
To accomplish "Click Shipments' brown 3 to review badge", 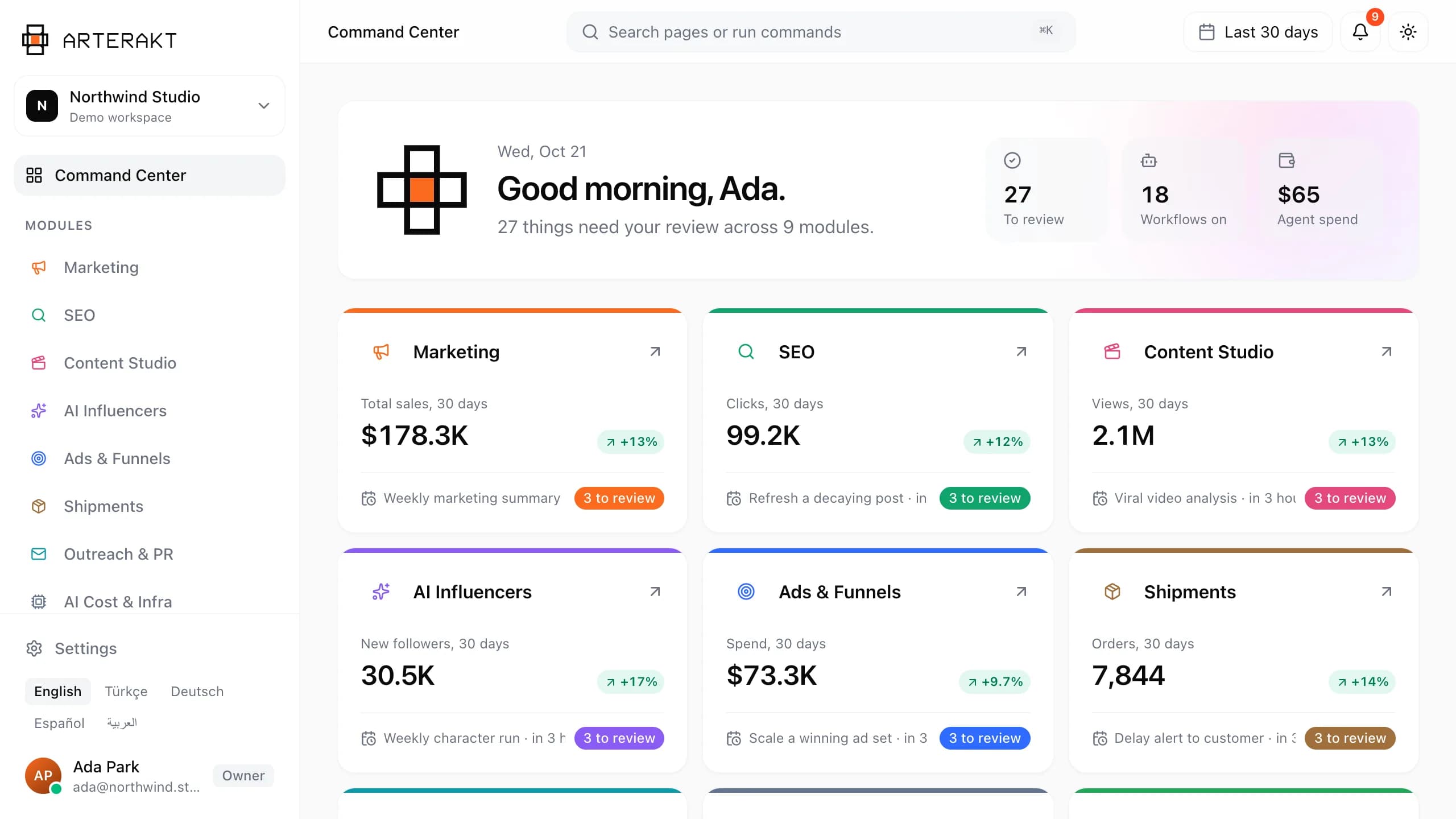I will tap(1350, 738).
